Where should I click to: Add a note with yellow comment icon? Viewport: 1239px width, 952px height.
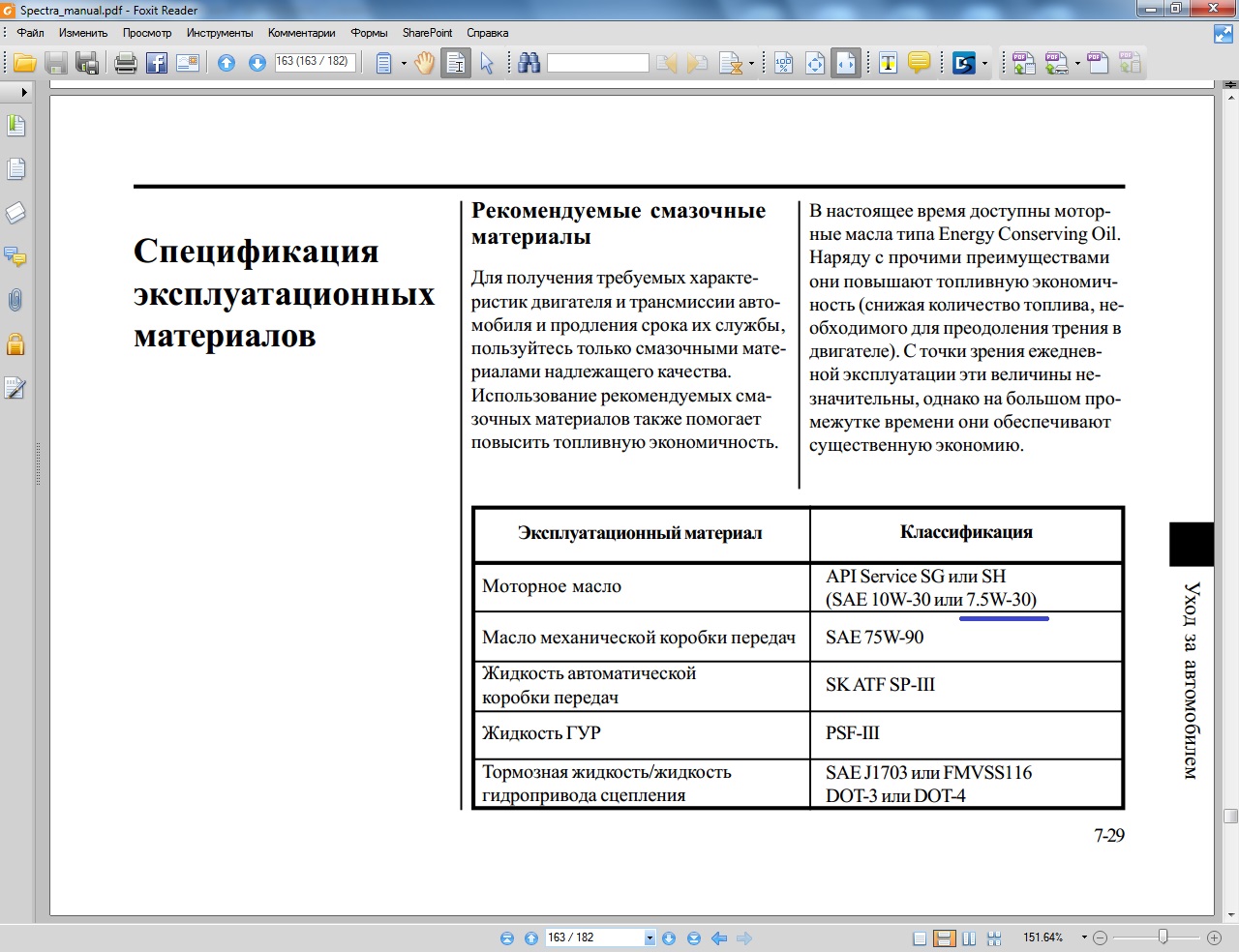pyautogui.click(x=920, y=64)
